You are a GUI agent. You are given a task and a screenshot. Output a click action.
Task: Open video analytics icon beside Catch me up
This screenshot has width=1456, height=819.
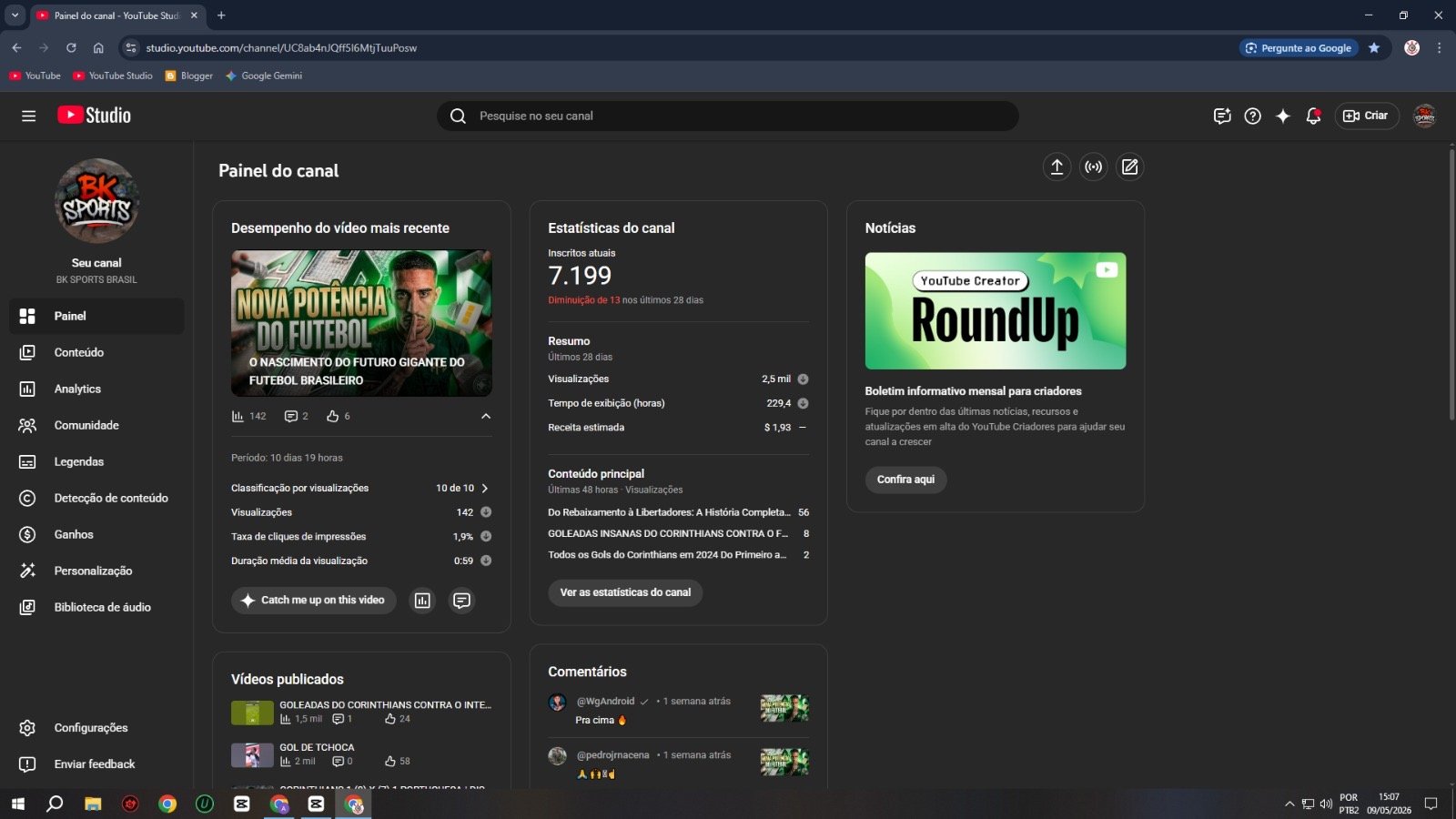[x=422, y=601]
